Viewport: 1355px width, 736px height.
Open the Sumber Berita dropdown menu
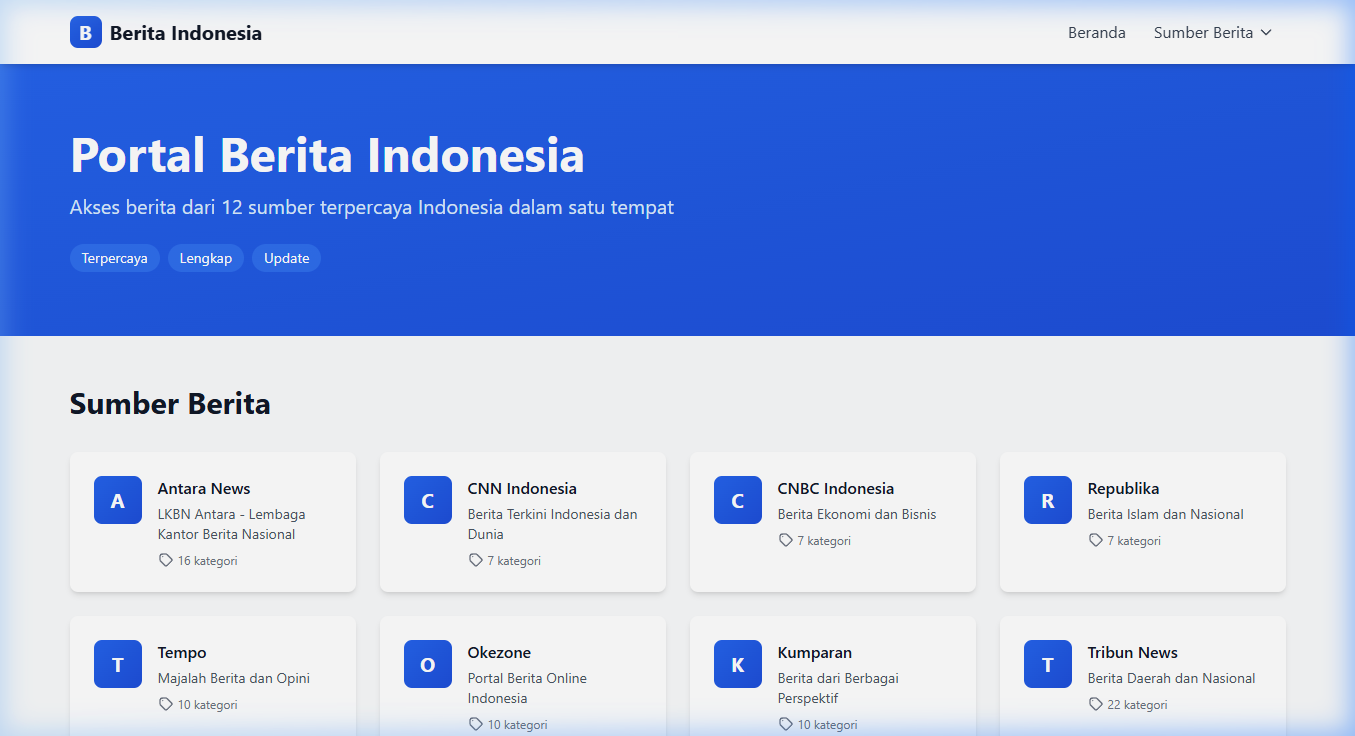pyautogui.click(x=1213, y=33)
